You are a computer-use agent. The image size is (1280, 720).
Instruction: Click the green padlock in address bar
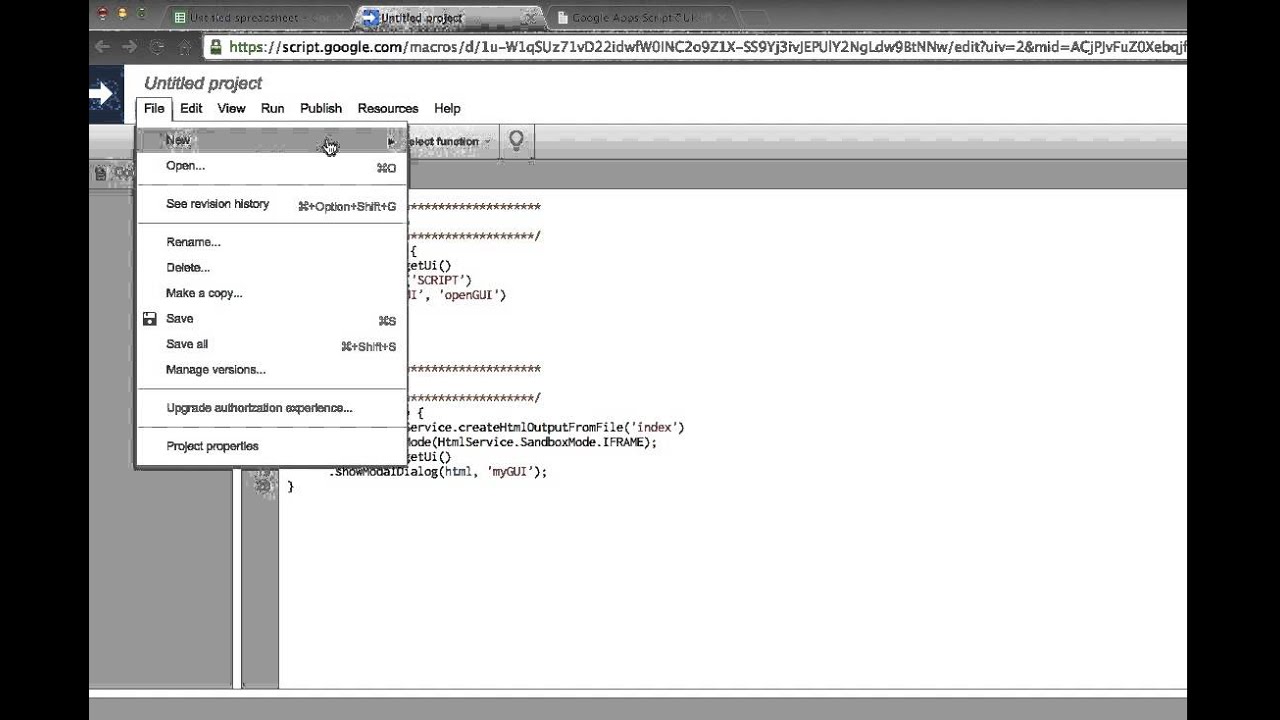pos(216,46)
